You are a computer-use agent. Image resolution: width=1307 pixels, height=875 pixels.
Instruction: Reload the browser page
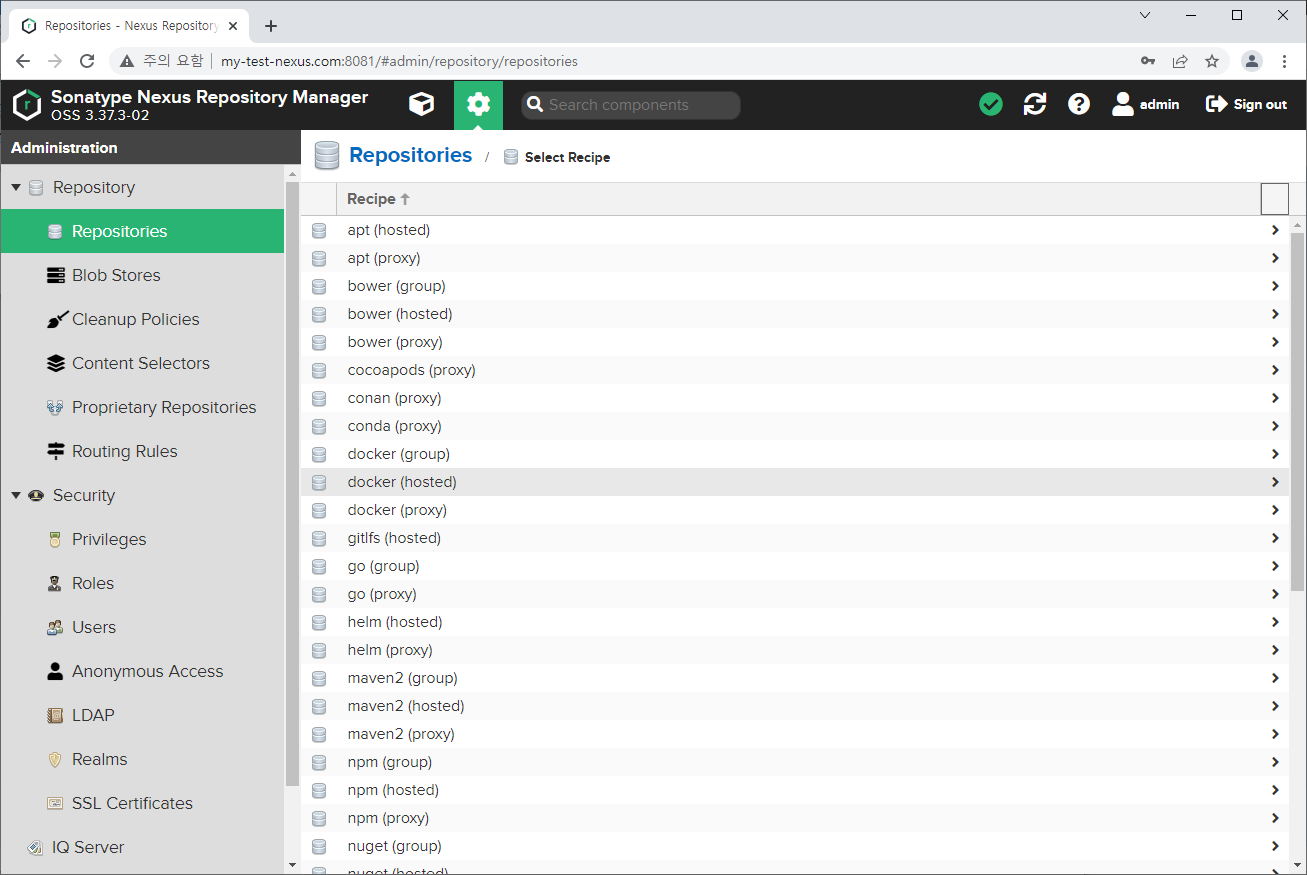[87, 61]
